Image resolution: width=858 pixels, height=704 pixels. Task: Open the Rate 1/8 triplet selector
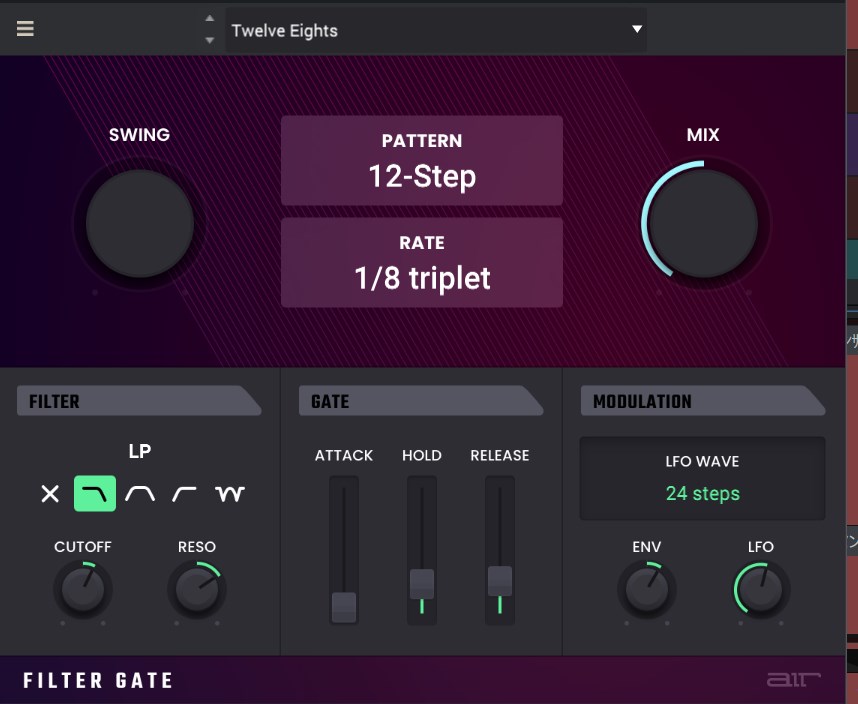point(421,262)
